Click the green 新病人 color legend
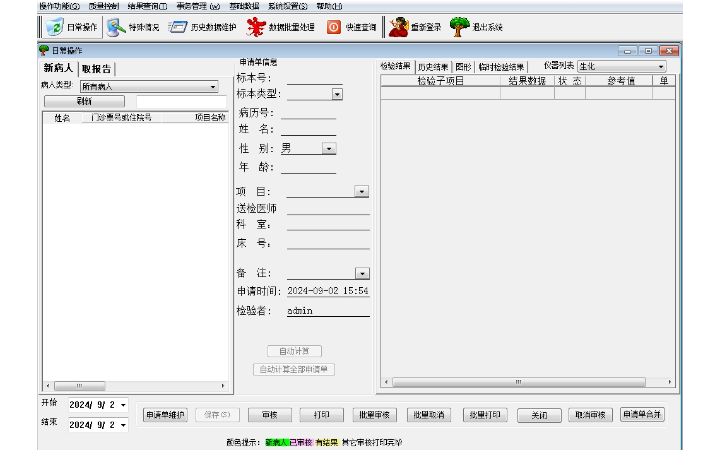720x450 pixels. coord(276,443)
